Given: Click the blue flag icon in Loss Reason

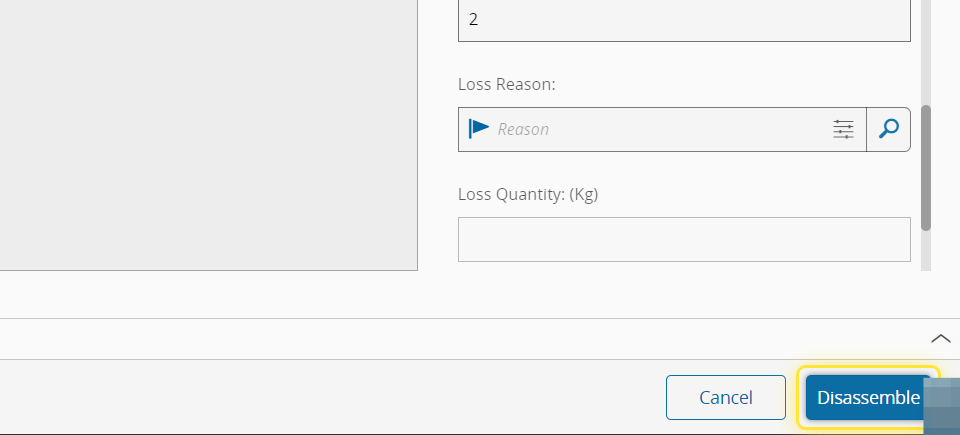Looking at the screenshot, I should click(x=479, y=129).
